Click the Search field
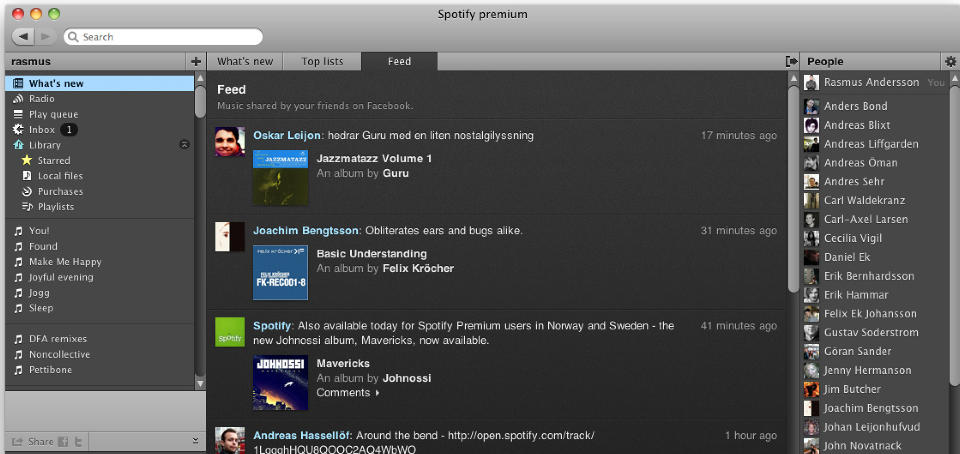 click(163, 37)
